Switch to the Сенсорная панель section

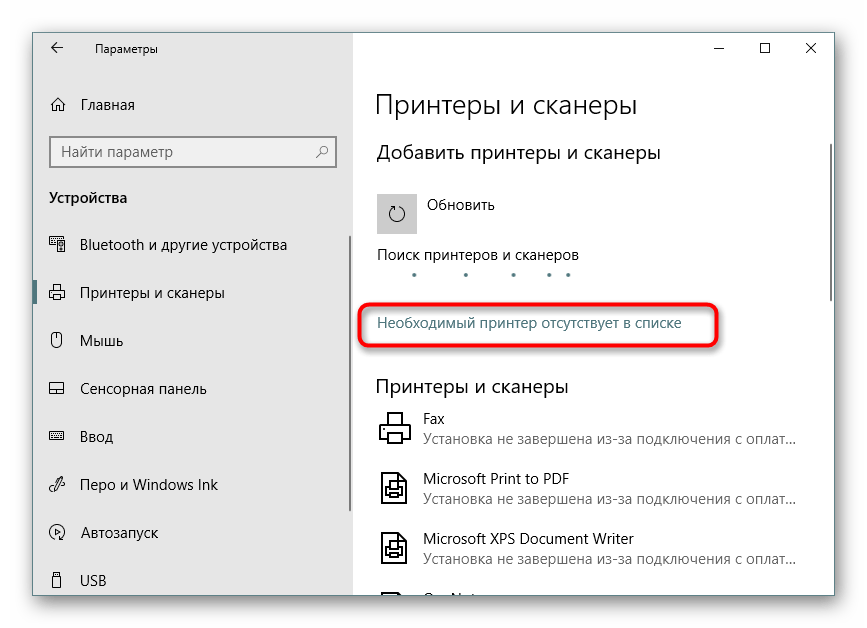coord(145,389)
